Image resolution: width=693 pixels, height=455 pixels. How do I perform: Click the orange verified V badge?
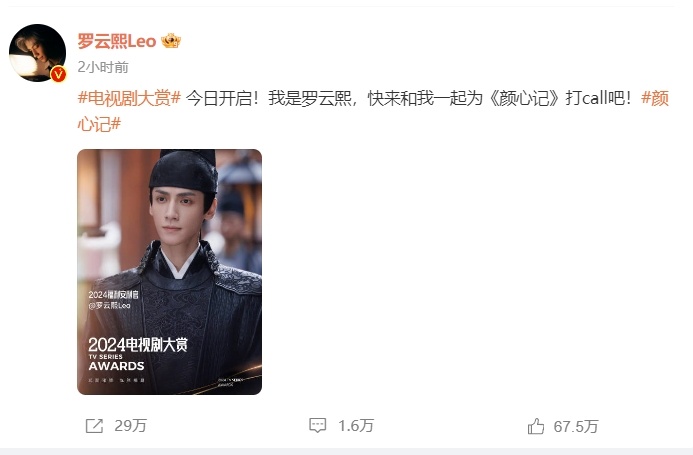(58, 74)
